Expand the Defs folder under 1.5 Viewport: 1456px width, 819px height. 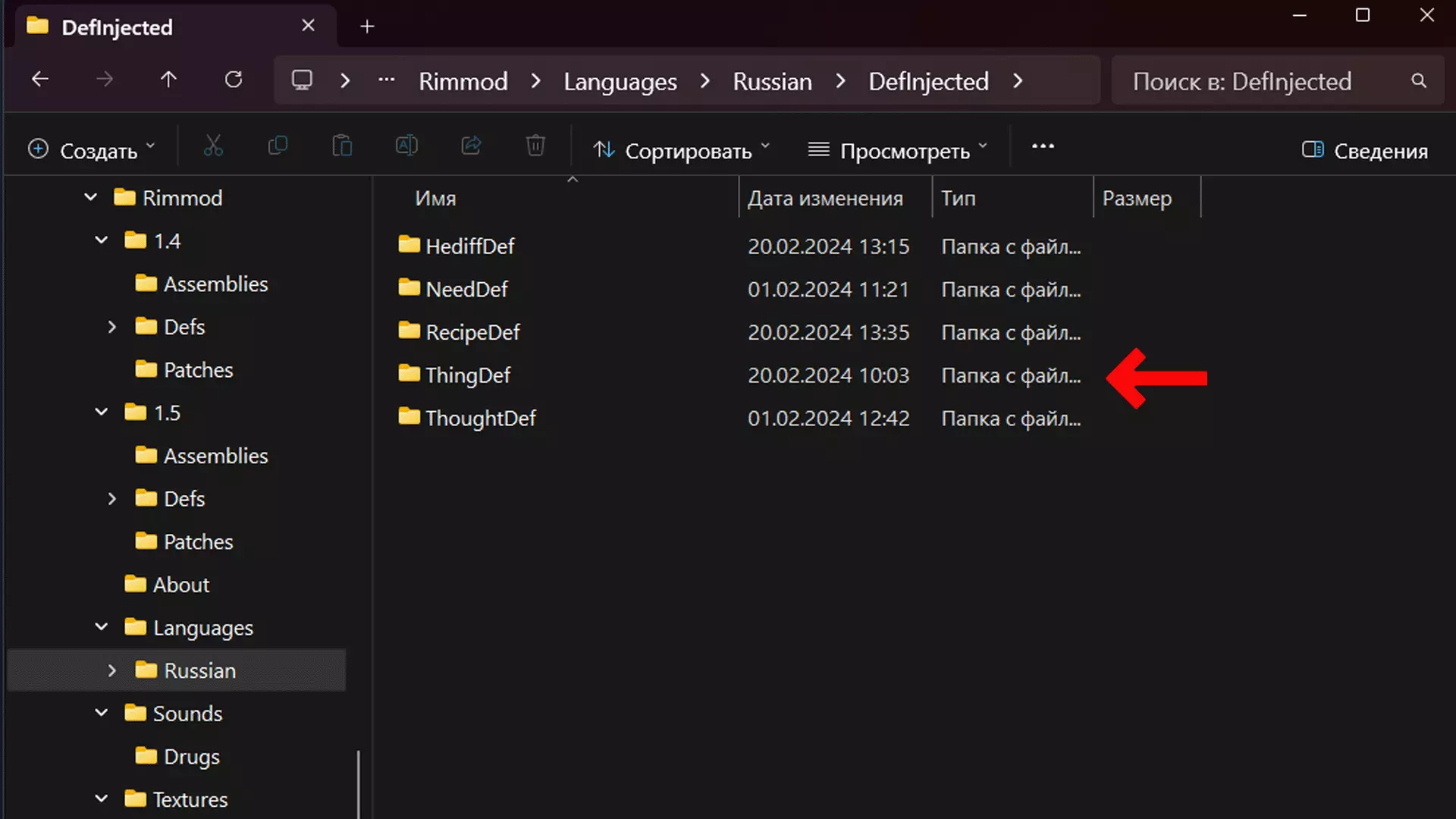tap(112, 498)
